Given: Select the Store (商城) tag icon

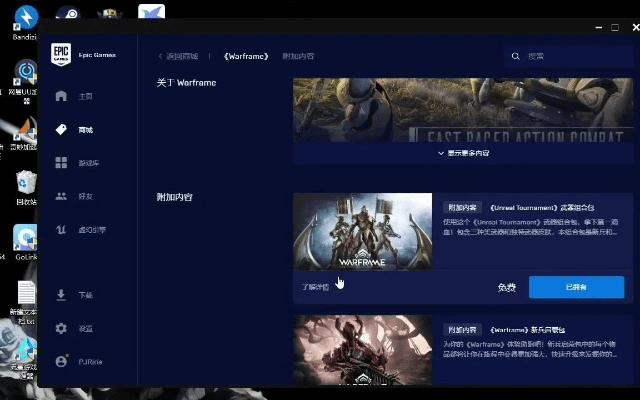Looking at the screenshot, I should [x=61, y=129].
